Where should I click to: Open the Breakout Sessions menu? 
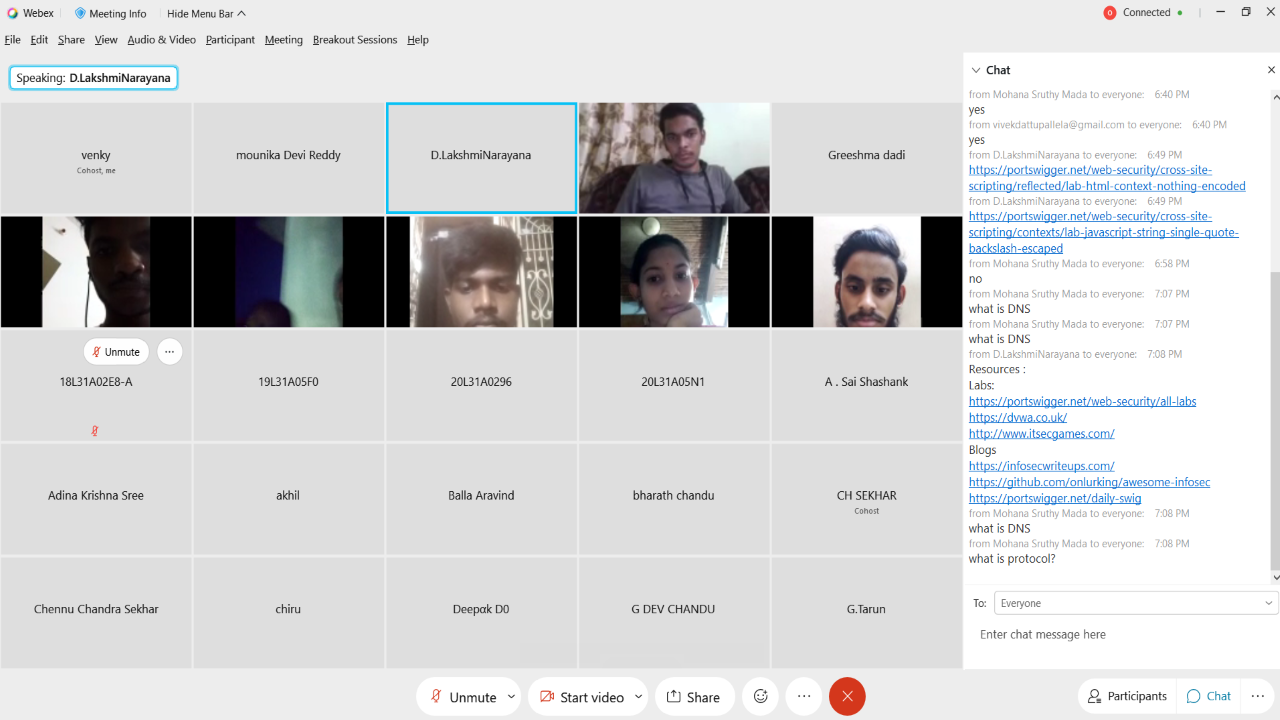click(x=354, y=40)
